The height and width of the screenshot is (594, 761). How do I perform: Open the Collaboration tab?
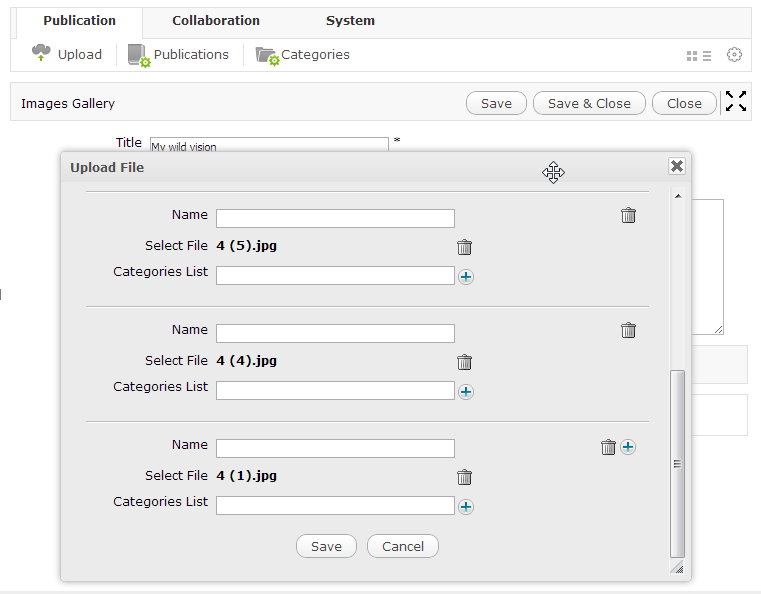coord(216,21)
